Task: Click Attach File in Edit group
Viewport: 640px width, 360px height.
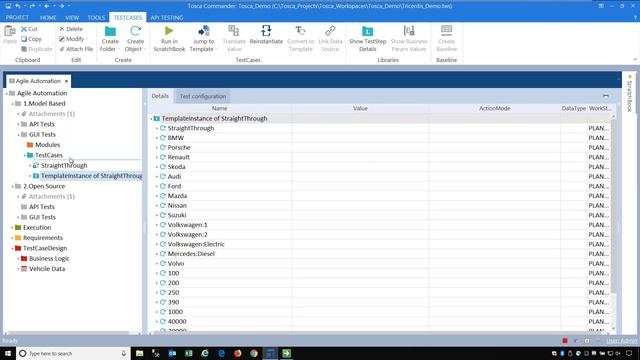Action: pyautogui.click(x=76, y=49)
